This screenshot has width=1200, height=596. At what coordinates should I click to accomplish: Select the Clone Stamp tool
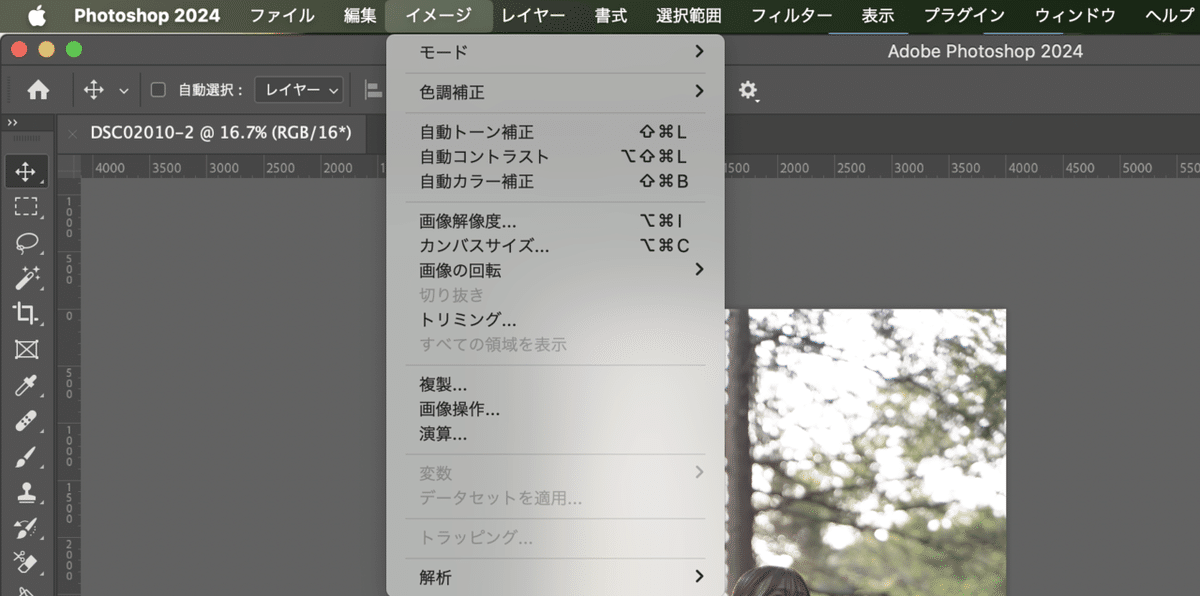[x=26, y=492]
